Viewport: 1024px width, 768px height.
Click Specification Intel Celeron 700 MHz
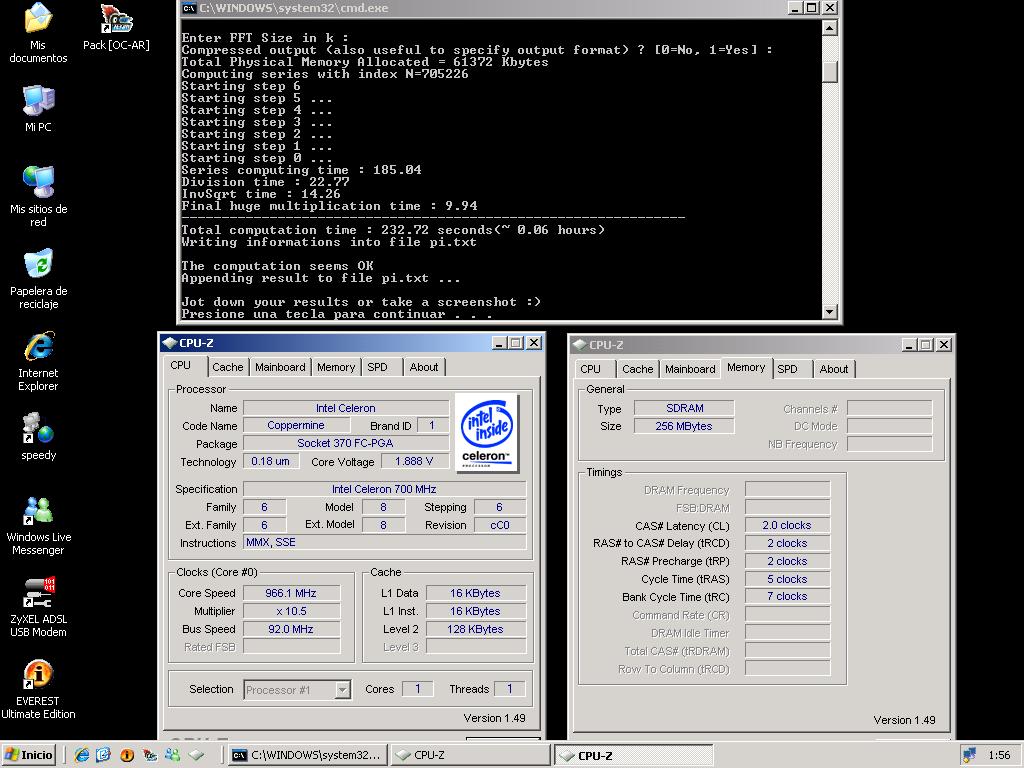[384, 489]
